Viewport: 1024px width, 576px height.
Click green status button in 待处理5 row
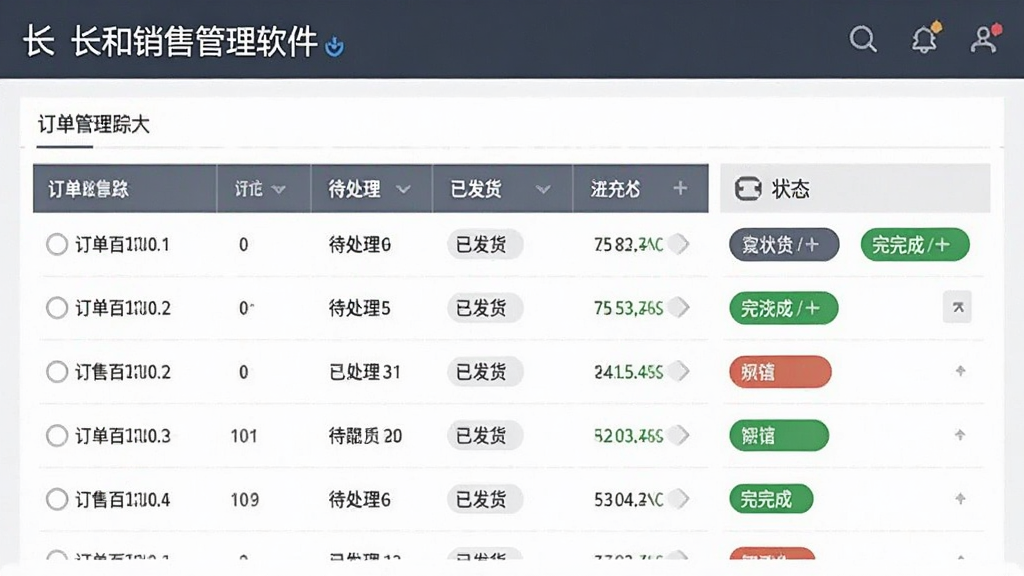(x=784, y=308)
